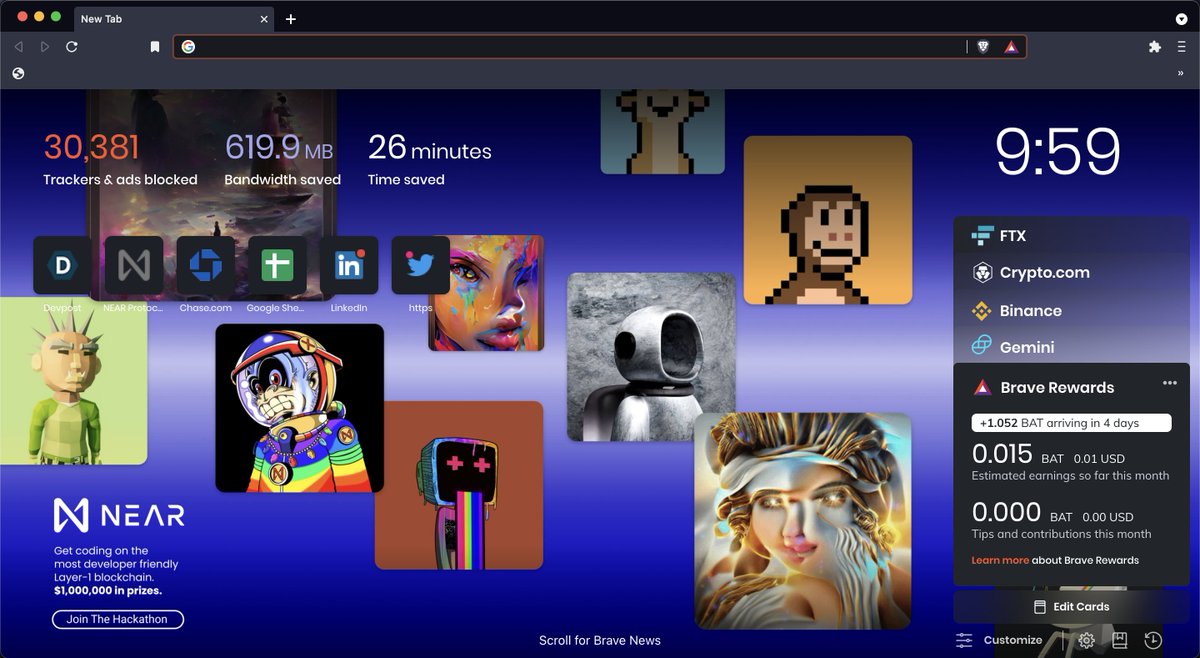1200x658 pixels.
Task: Go forward with the forward arrow
Action: pos(45,47)
